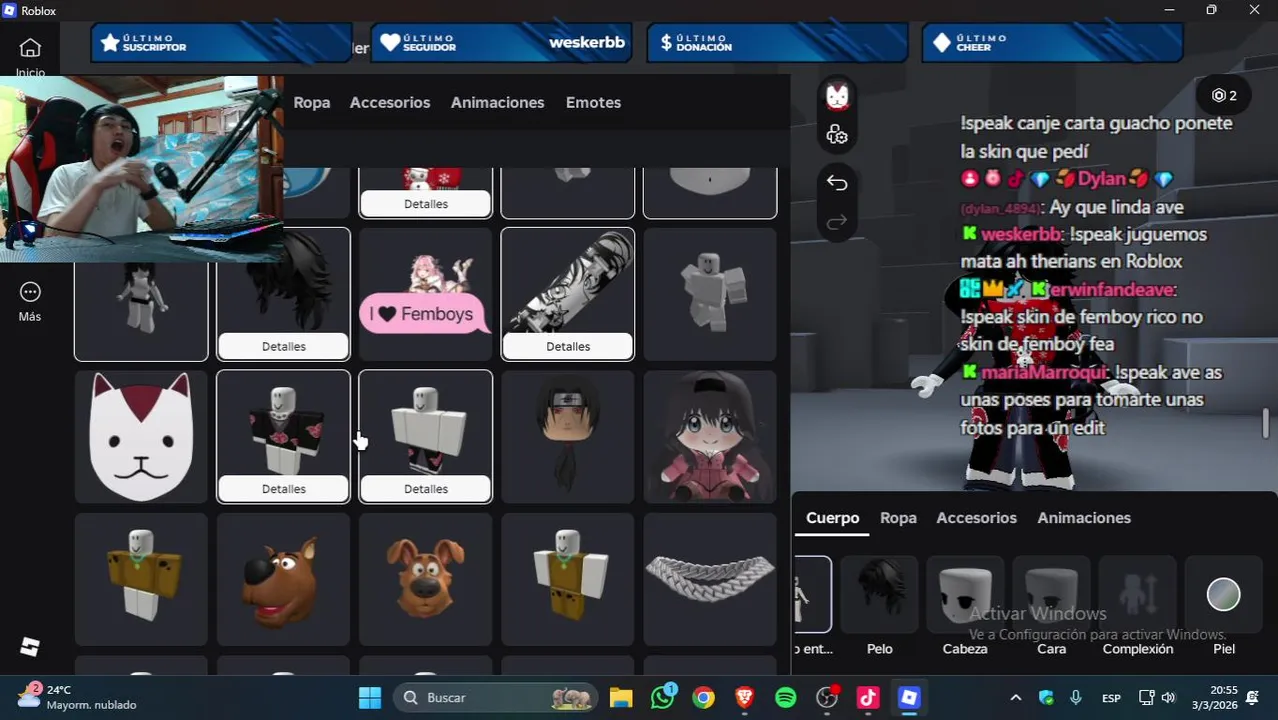Viewport: 1278px width, 720px height.
Task: Open the Emotes tab
Action: click(x=593, y=102)
